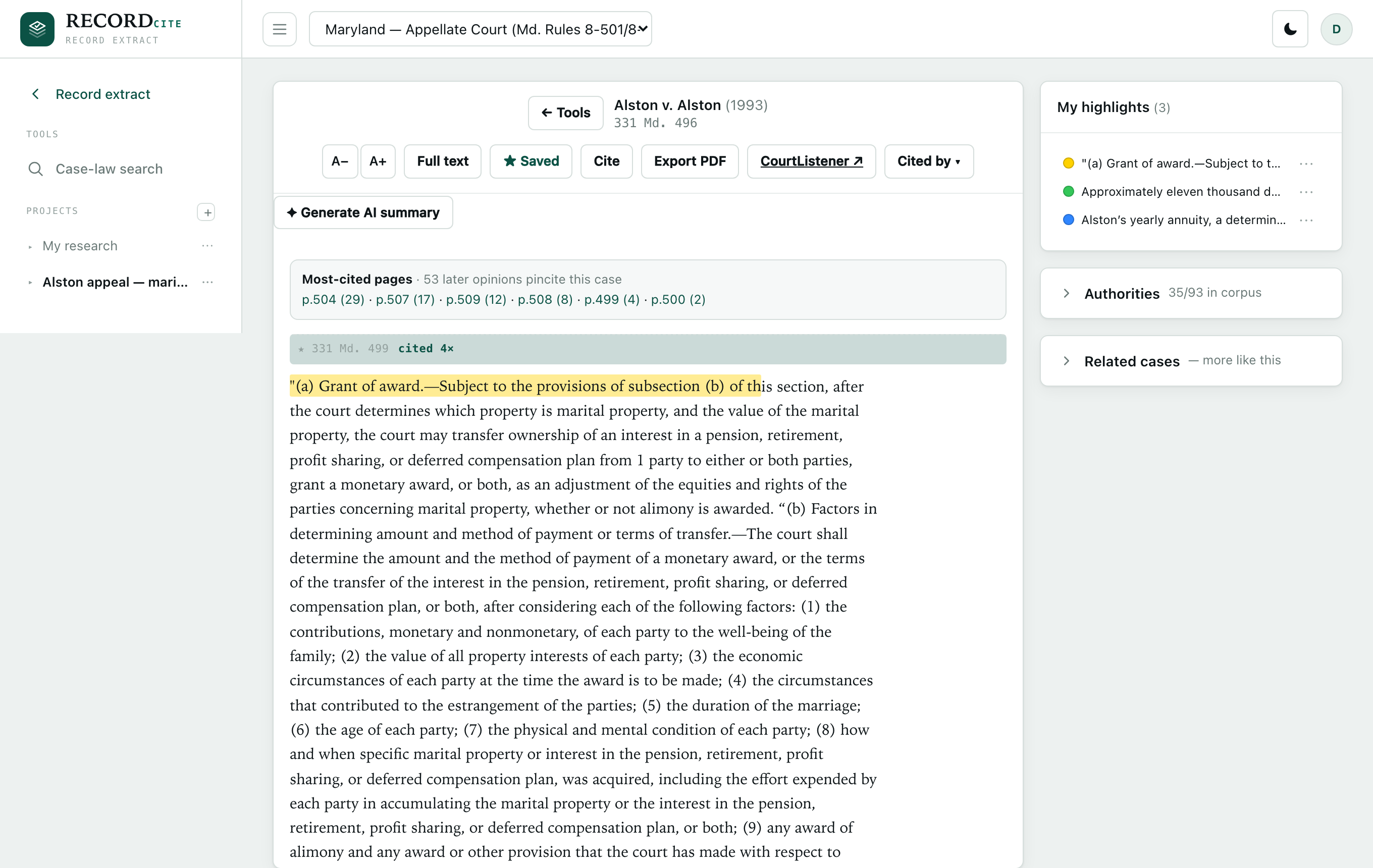Switch to dark mode with the moon icon

(x=1290, y=29)
